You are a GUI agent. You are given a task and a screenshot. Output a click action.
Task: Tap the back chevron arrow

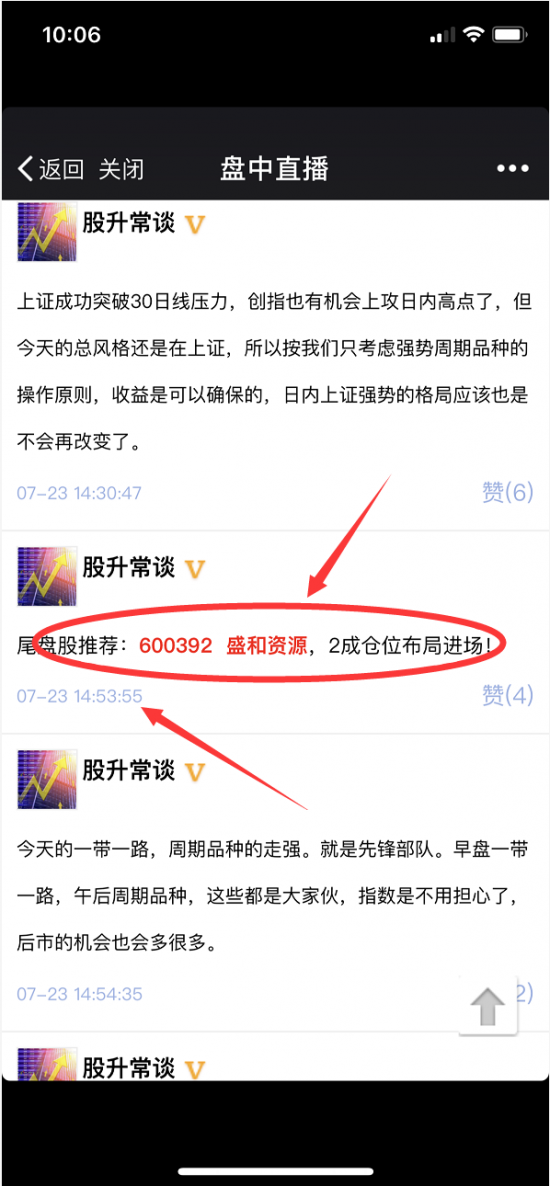point(26,169)
